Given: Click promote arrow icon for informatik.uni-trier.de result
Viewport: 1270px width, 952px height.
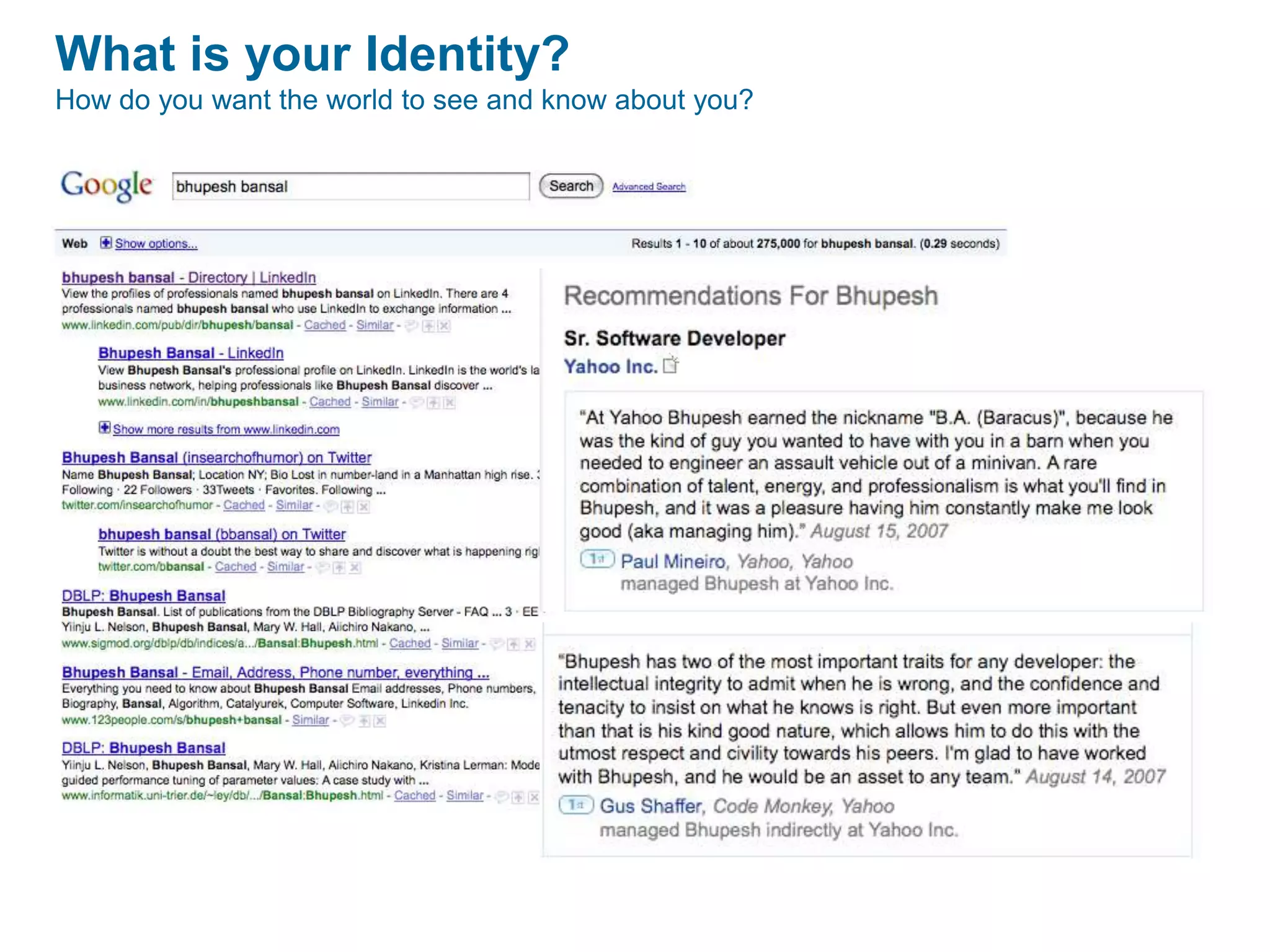Looking at the screenshot, I should (x=518, y=797).
